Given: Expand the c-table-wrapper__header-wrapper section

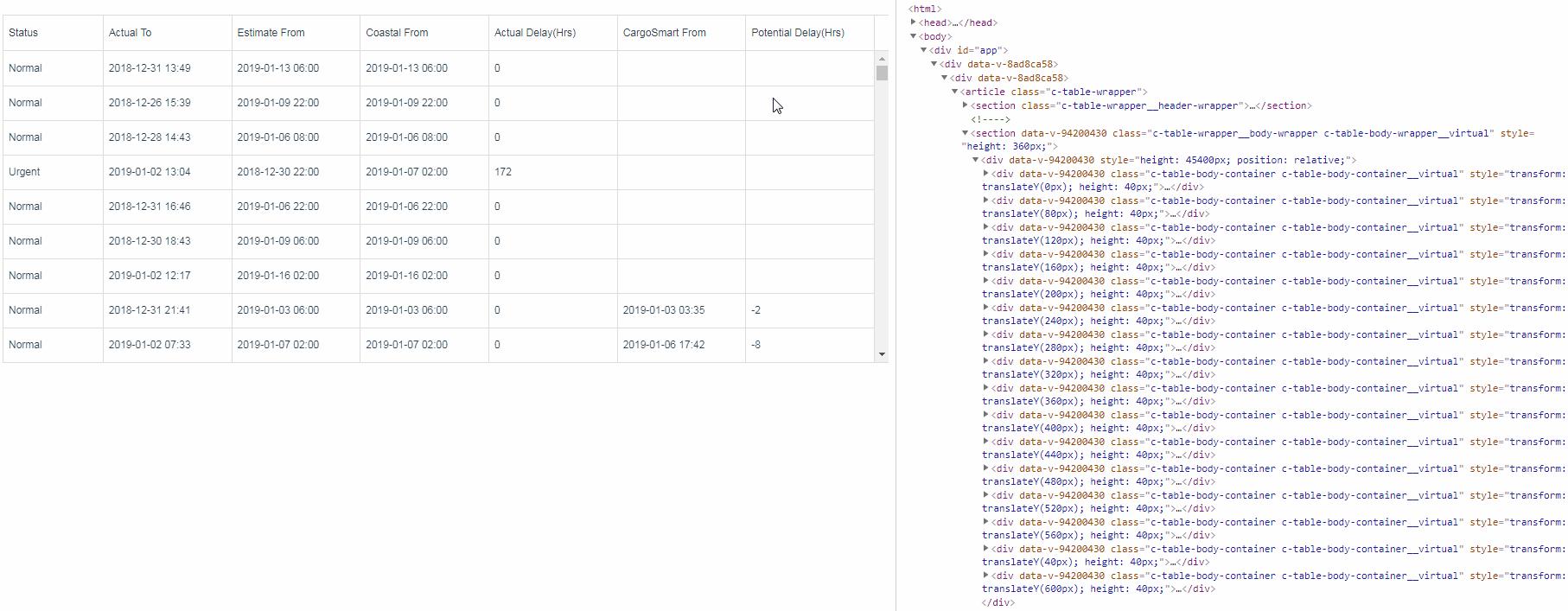Looking at the screenshot, I should pyautogui.click(x=966, y=105).
